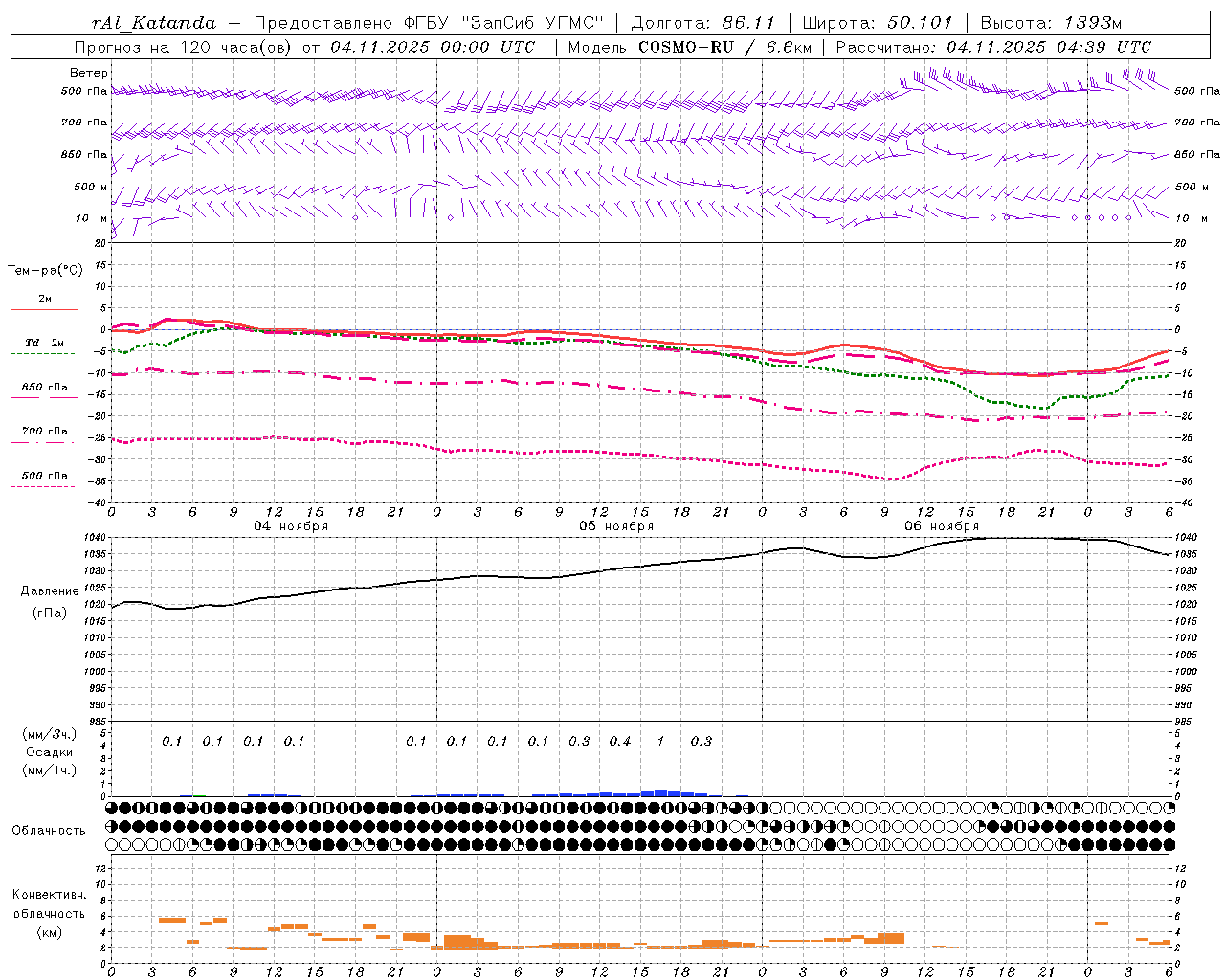Click the 850 гПа temperature legend entry

tap(45, 388)
